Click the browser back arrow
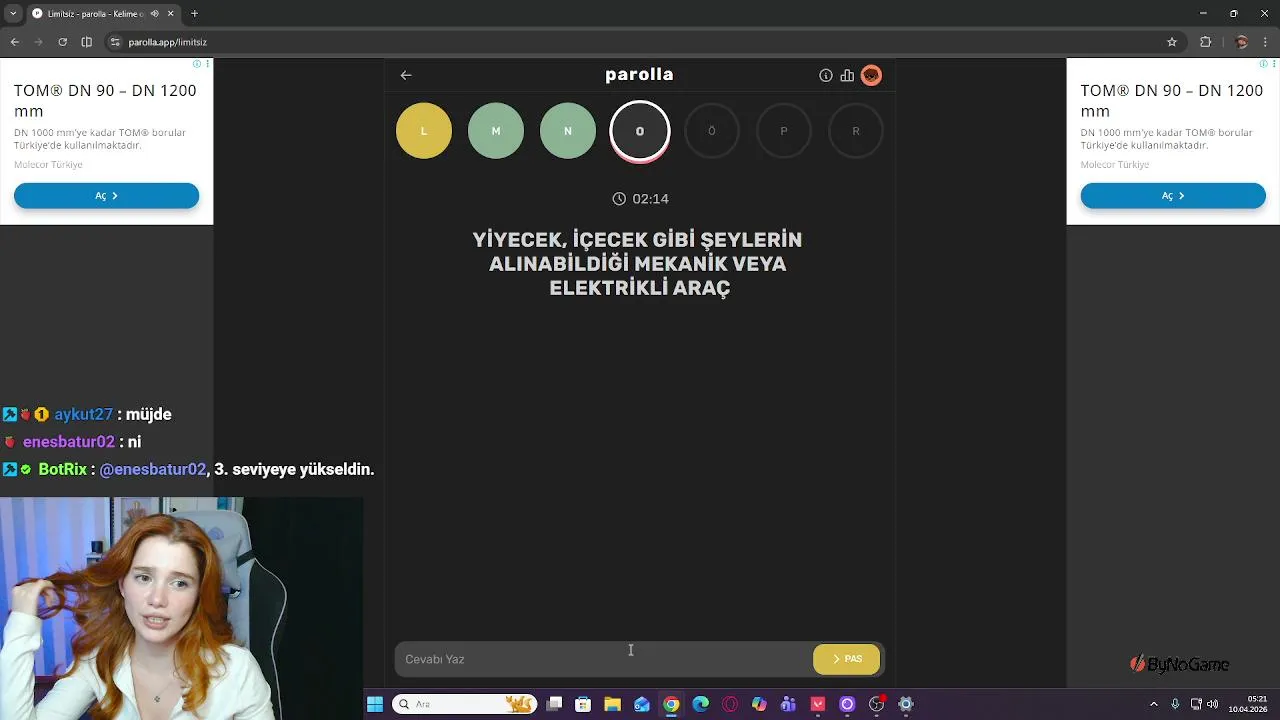1280x720 pixels. tap(15, 42)
